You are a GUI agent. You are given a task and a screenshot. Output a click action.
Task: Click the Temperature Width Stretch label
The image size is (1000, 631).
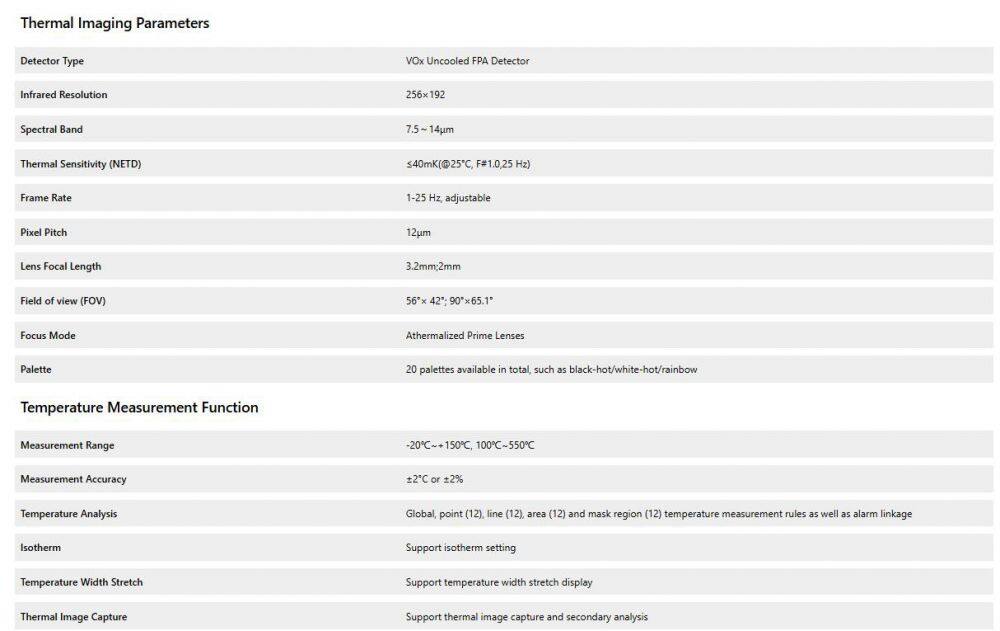click(x=82, y=582)
